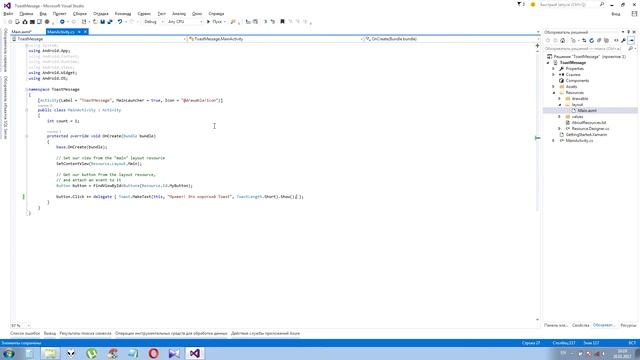Click the Save floppy disk toolbar icon
640x360 pixels.
(x=102, y=22)
